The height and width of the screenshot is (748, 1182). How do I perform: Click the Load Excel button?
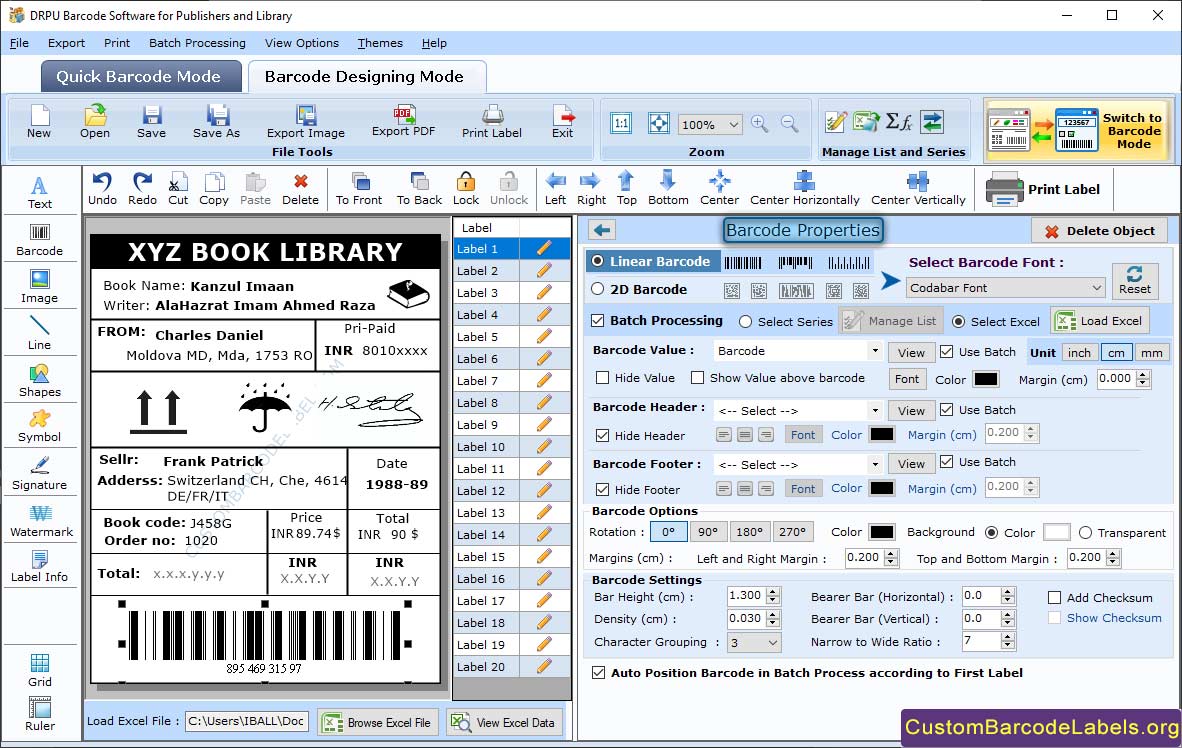pyautogui.click(x=1101, y=320)
